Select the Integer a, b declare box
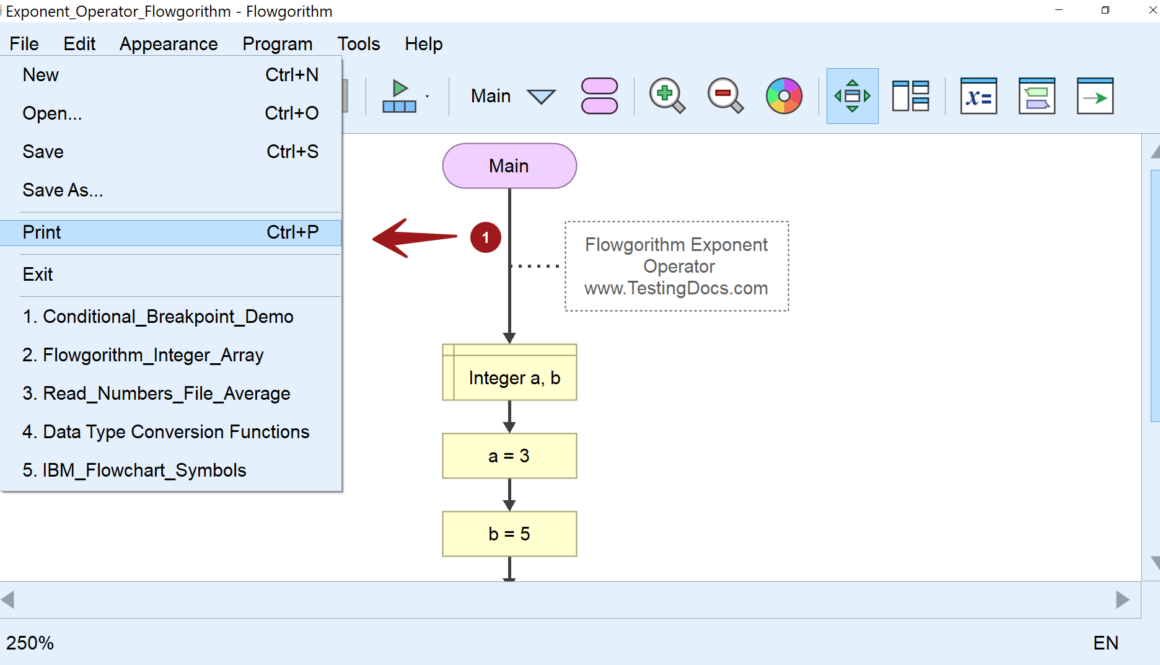The image size is (1160, 665). (510, 372)
